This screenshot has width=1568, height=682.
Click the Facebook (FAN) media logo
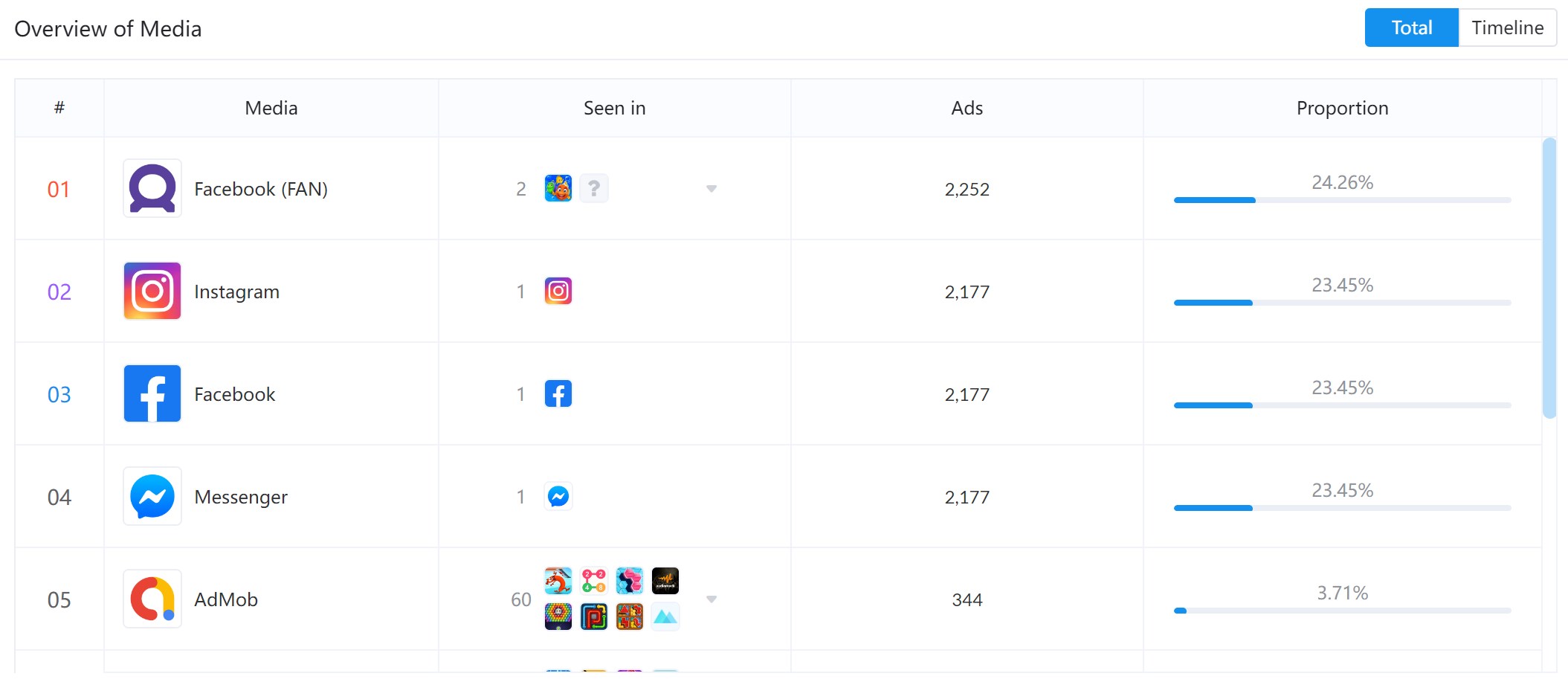152,189
